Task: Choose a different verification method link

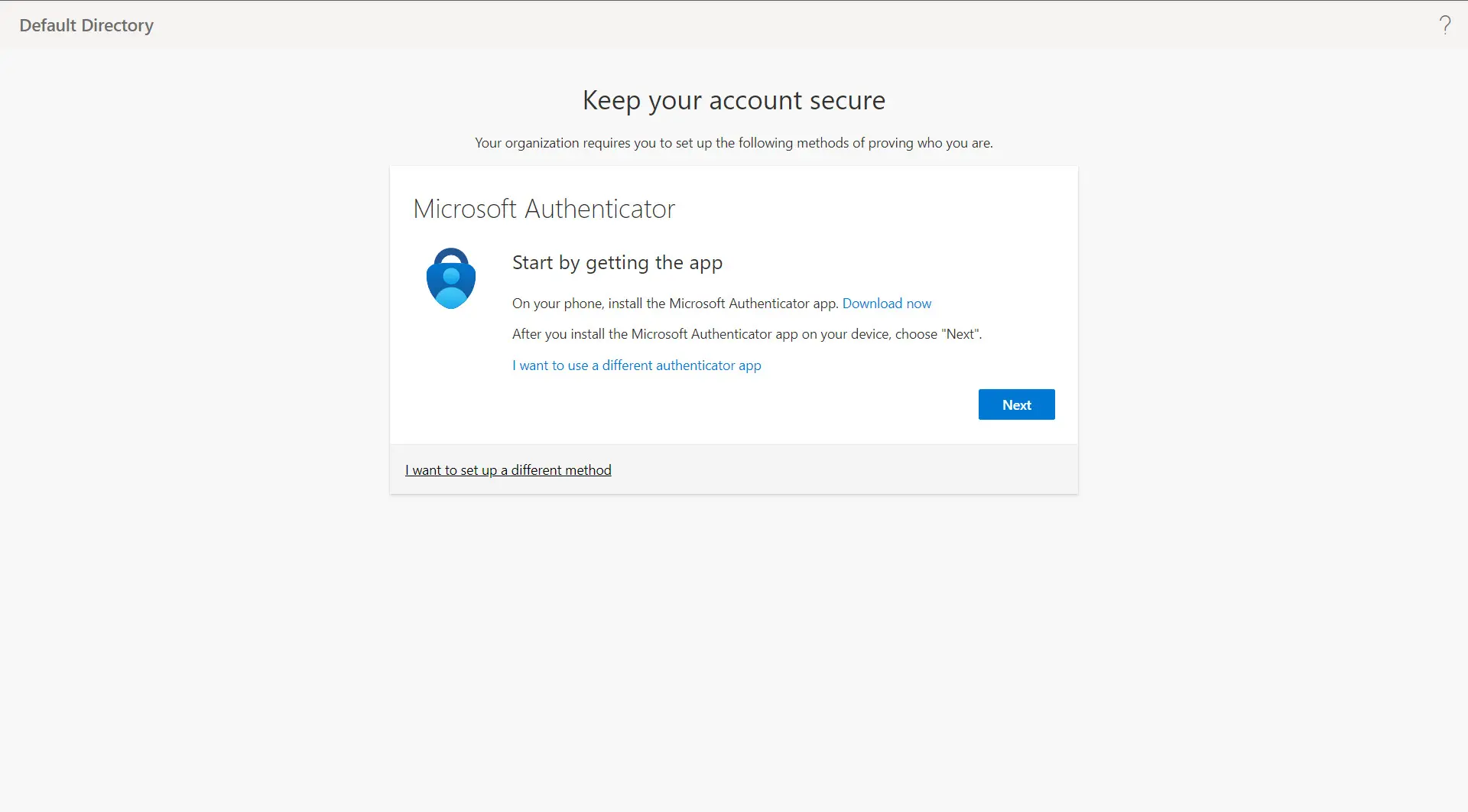Action: (x=508, y=469)
